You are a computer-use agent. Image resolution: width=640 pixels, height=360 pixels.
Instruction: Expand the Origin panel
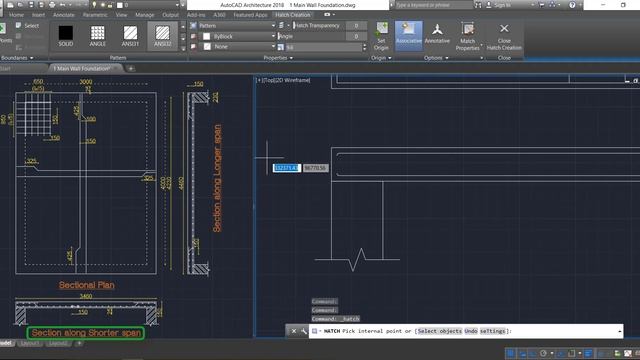pos(381,58)
